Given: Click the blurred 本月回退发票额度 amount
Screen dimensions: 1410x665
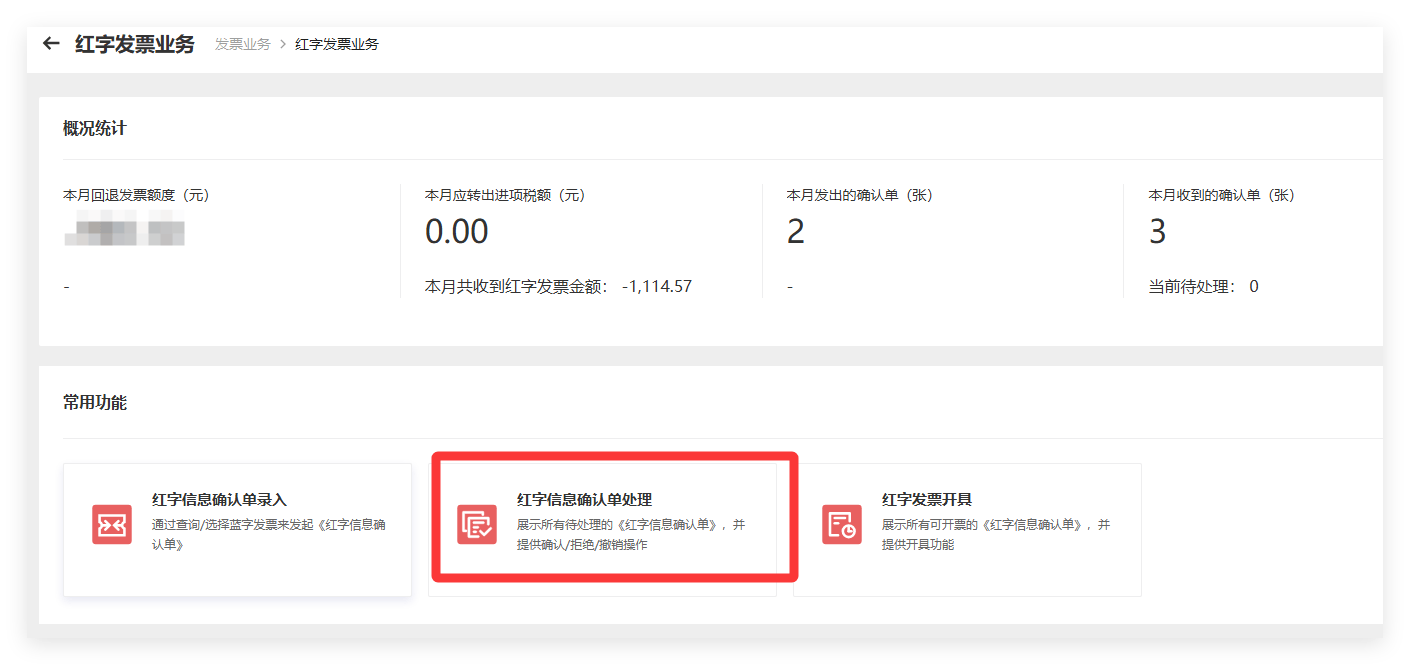Looking at the screenshot, I should pos(124,230).
